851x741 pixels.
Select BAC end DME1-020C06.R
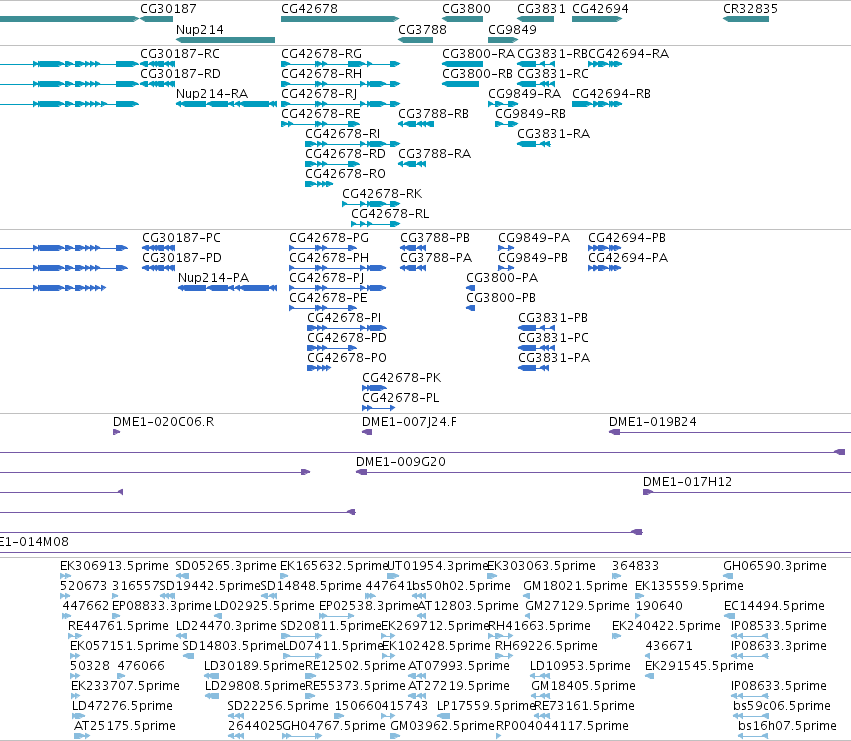point(163,422)
